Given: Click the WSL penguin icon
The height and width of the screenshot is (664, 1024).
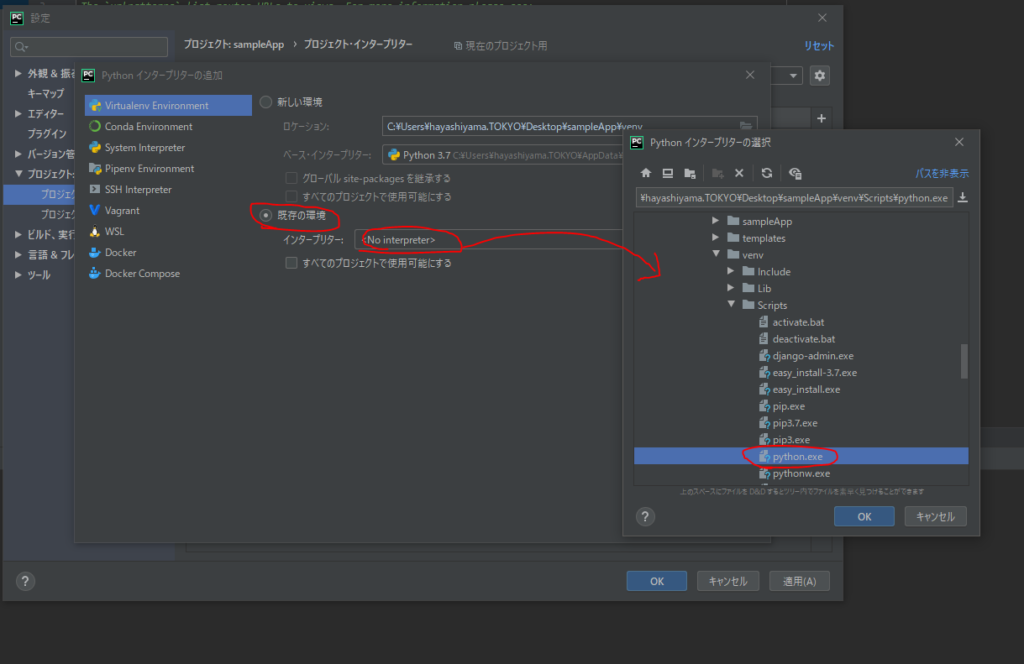Looking at the screenshot, I should (95, 231).
